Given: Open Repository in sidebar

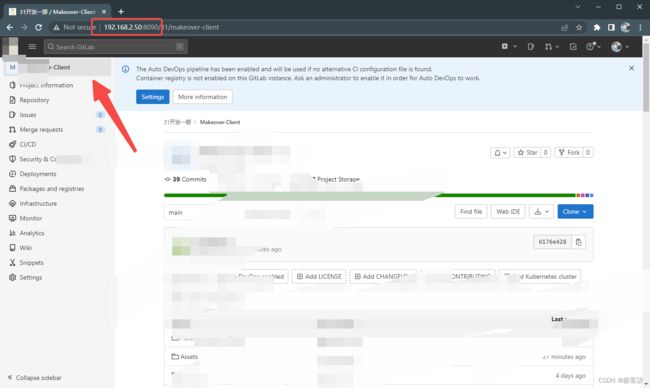Looking at the screenshot, I should pos(34,100).
